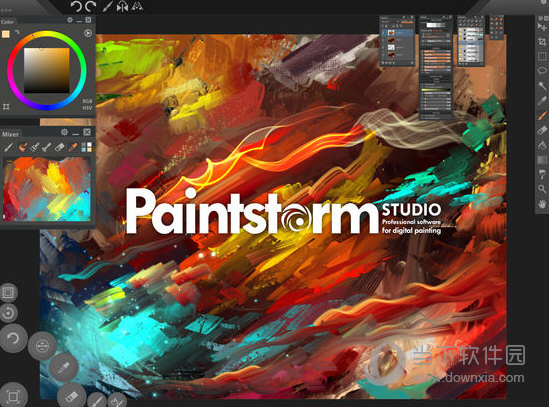Click the Redo arrow in the top toolbar
This screenshot has height=407, width=549.
tap(91, 6)
